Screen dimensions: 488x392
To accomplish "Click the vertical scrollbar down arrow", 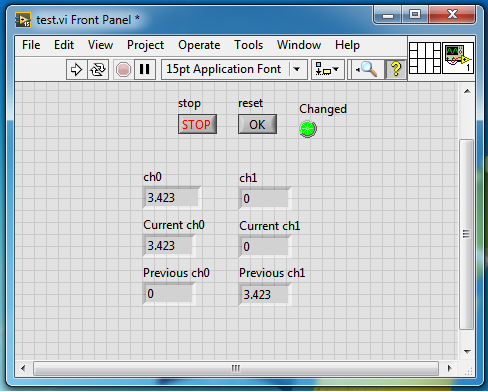I will click(x=467, y=351).
